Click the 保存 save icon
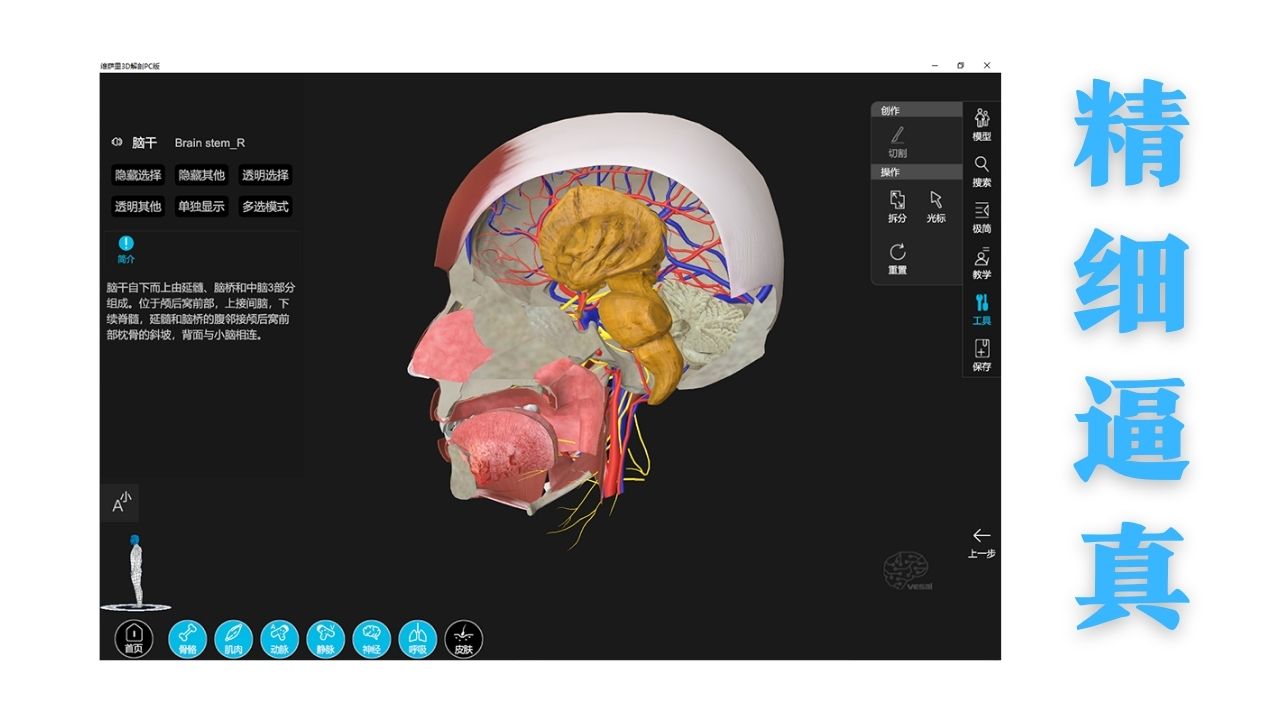This screenshot has width=1280, height=720. 981,354
